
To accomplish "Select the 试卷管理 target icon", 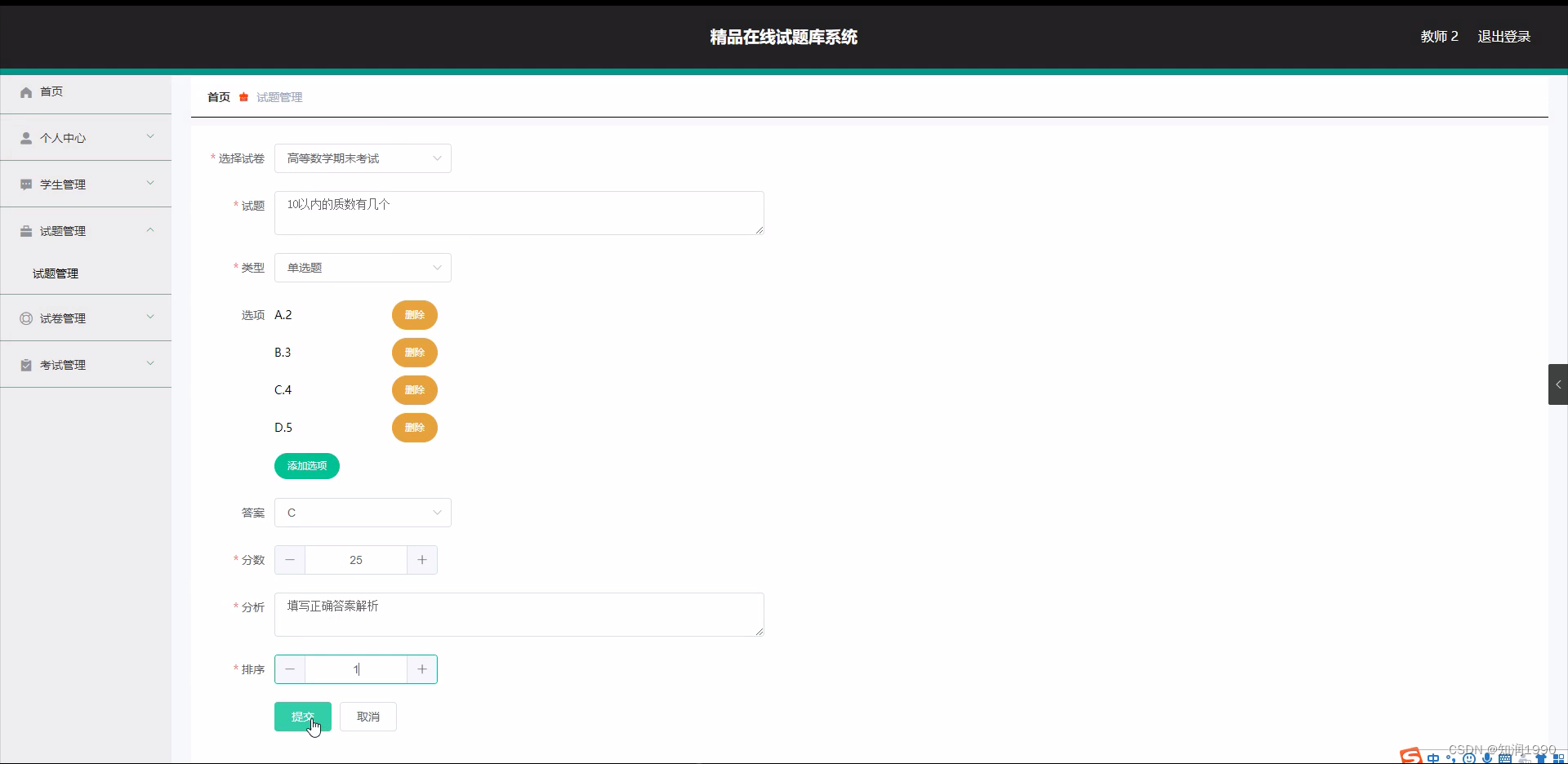I will pyautogui.click(x=25, y=318).
